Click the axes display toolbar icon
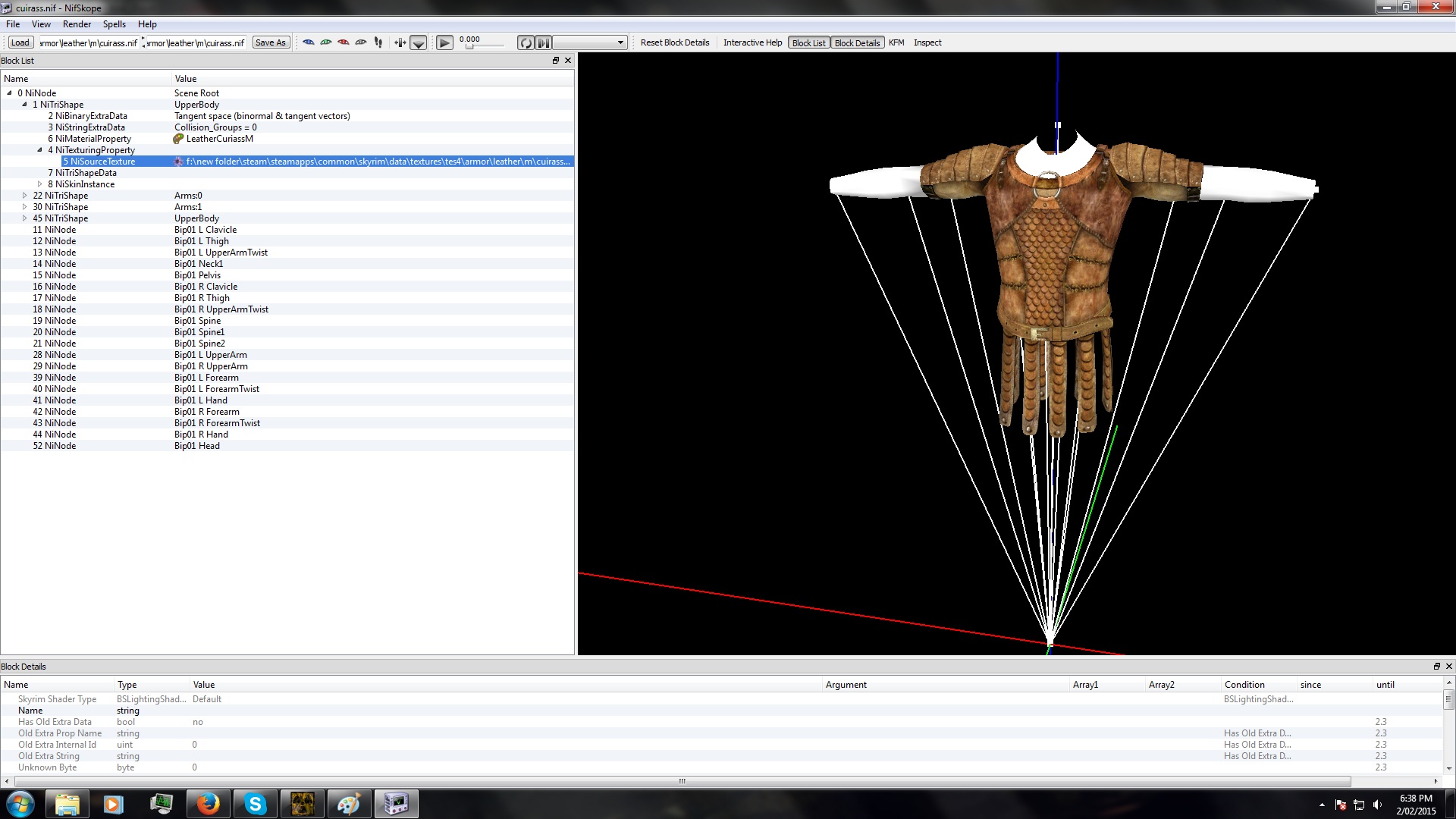1456x819 pixels. tap(400, 42)
